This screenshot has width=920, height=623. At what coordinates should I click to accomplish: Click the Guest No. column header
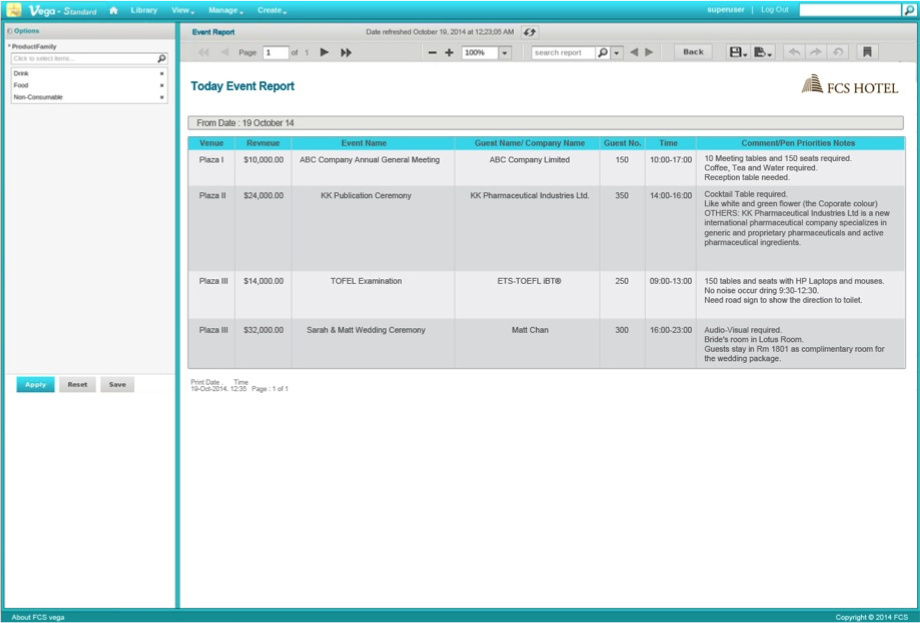tap(623, 143)
